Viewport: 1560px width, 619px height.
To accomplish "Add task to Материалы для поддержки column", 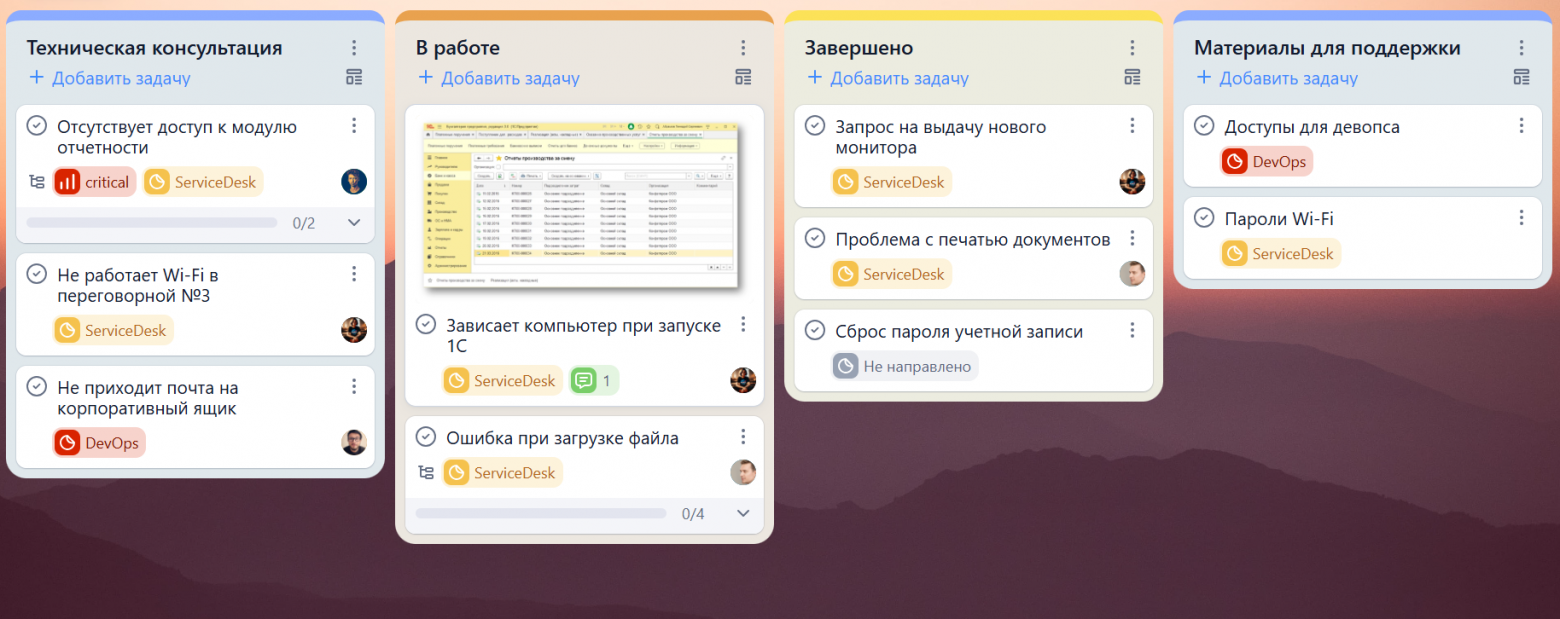I will click(x=1276, y=78).
